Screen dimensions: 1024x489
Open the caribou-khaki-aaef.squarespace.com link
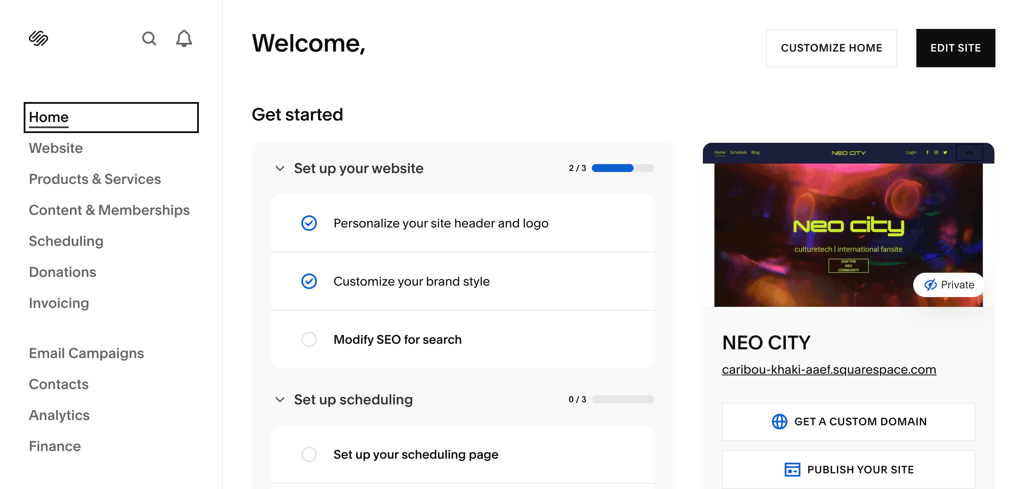pyautogui.click(x=829, y=370)
